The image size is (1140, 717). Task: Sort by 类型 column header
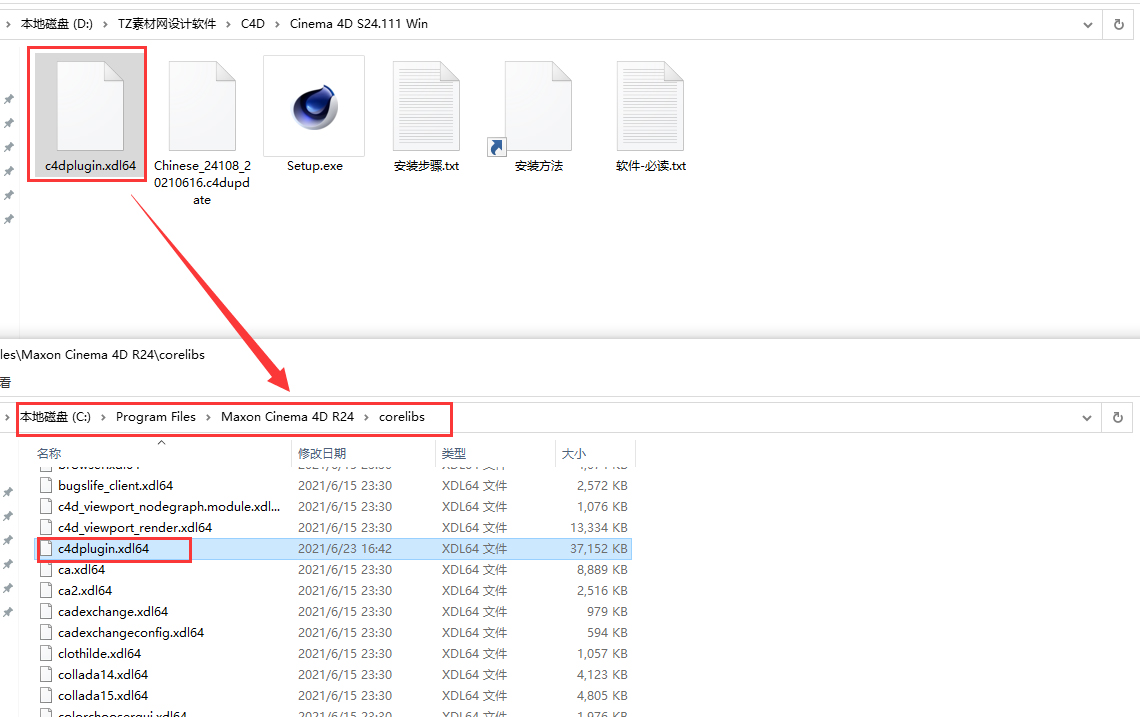(x=454, y=453)
